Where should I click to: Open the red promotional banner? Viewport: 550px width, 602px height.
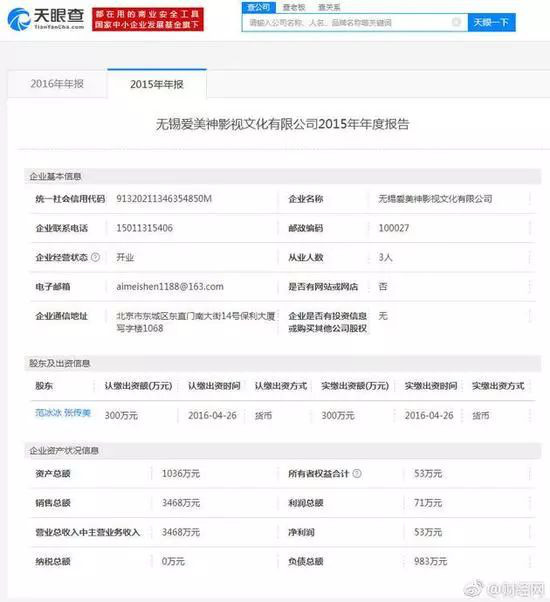tap(148, 20)
